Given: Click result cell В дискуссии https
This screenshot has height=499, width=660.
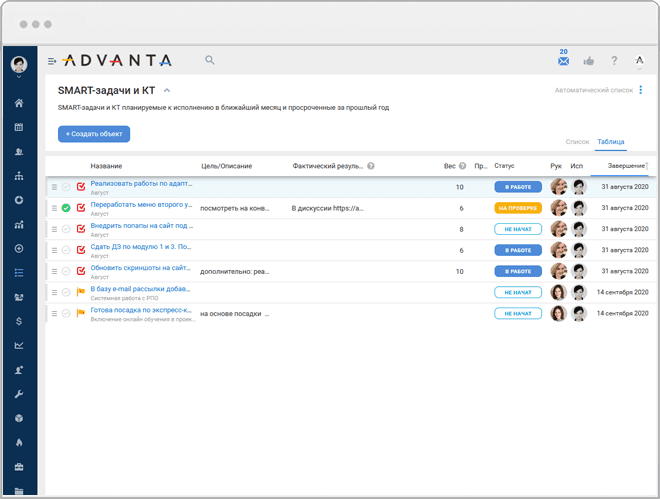Looking at the screenshot, I should tap(327, 208).
